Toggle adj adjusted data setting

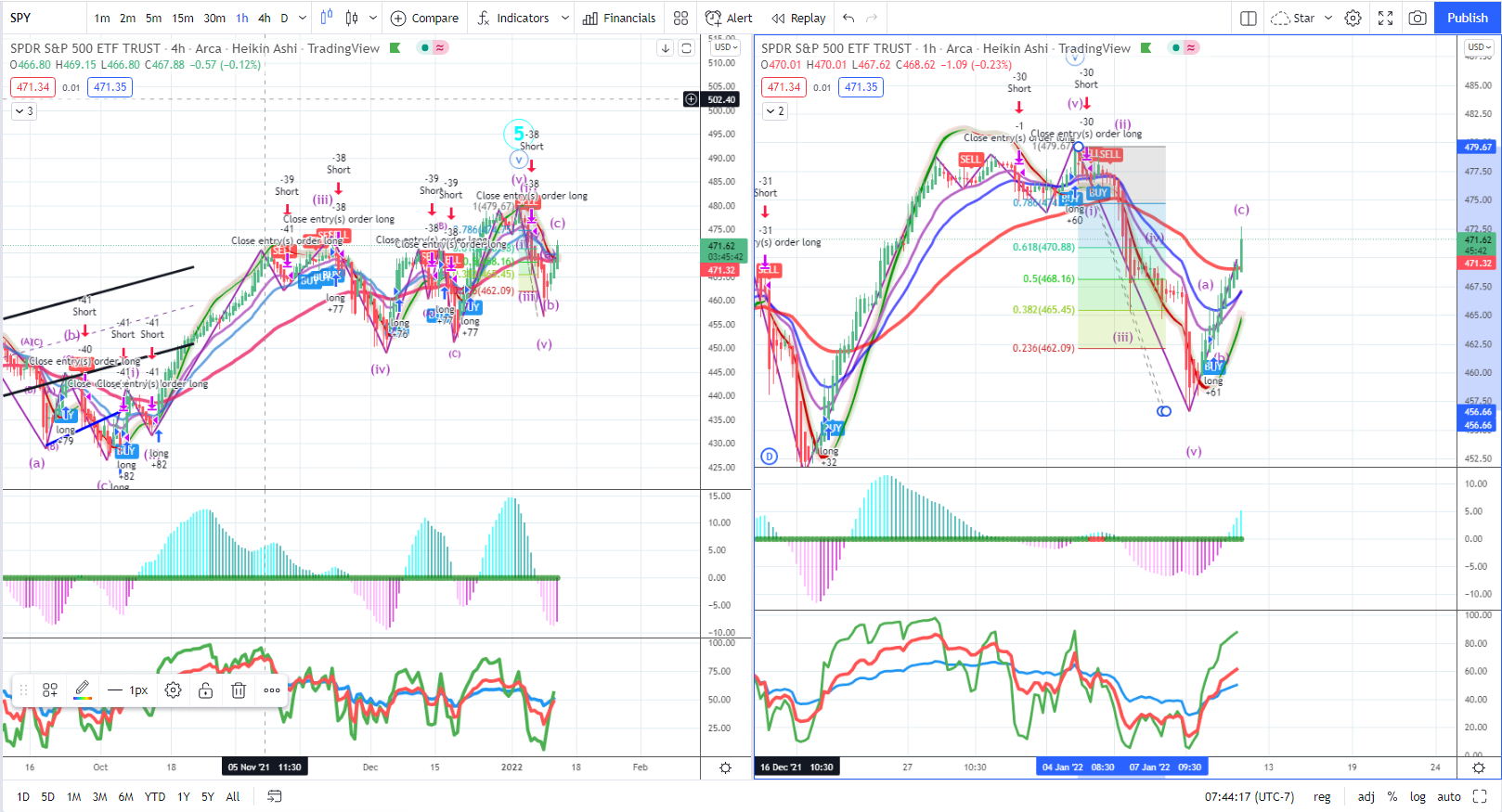(x=1366, y=796)
